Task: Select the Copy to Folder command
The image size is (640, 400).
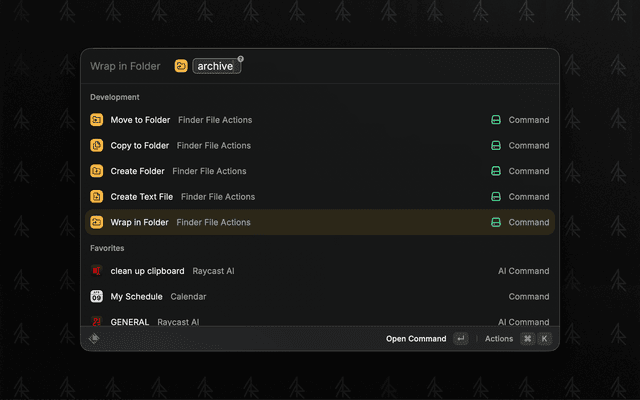Action: click(x=139, y=146)
